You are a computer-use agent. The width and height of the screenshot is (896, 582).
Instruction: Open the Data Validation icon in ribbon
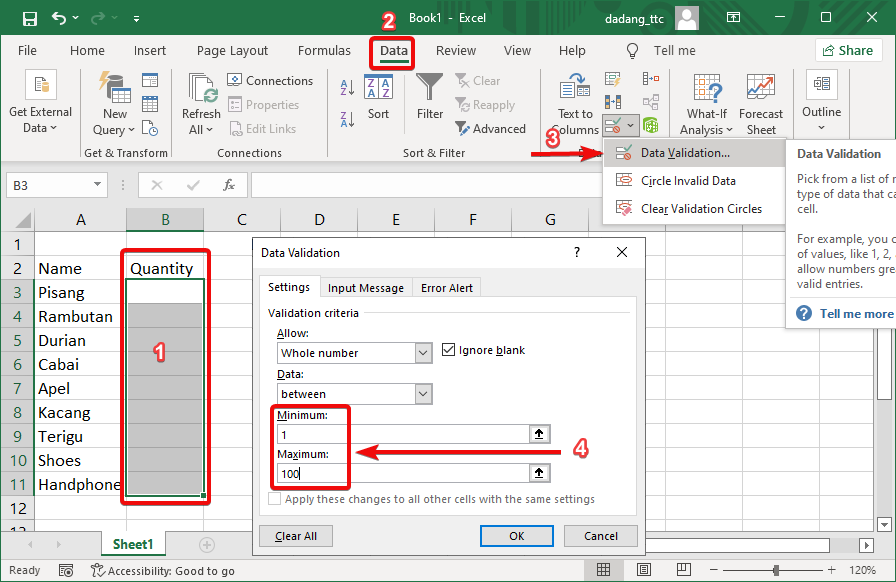click(614, 124)
